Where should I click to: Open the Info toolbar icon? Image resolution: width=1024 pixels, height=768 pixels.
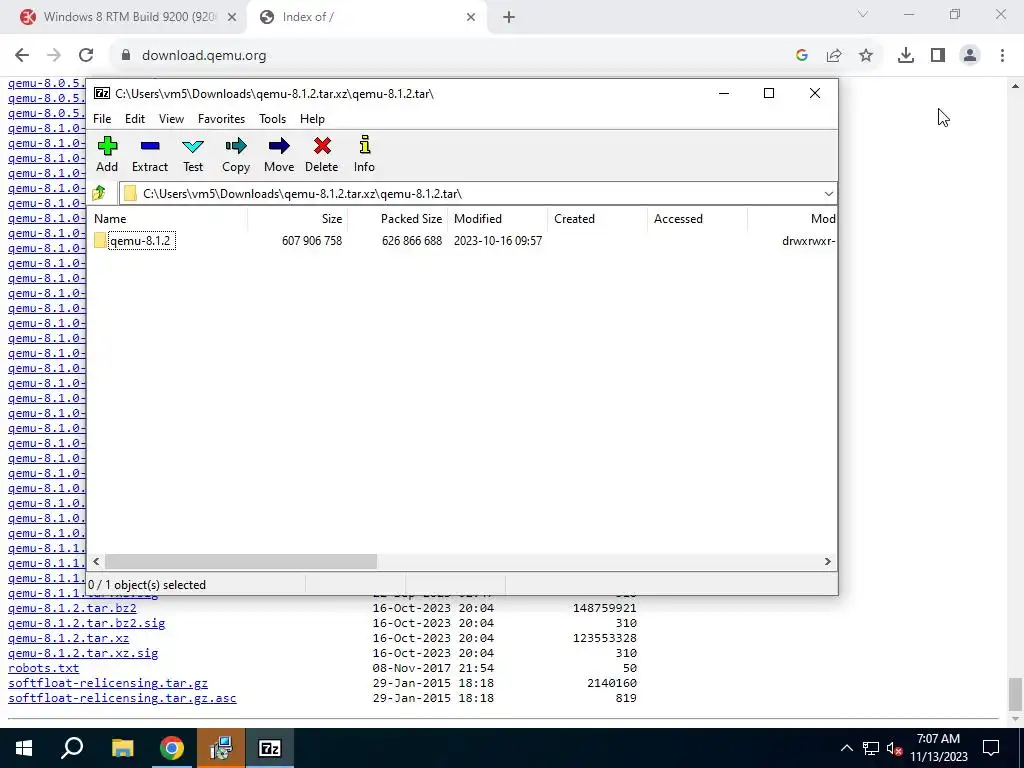click(364, 154)
